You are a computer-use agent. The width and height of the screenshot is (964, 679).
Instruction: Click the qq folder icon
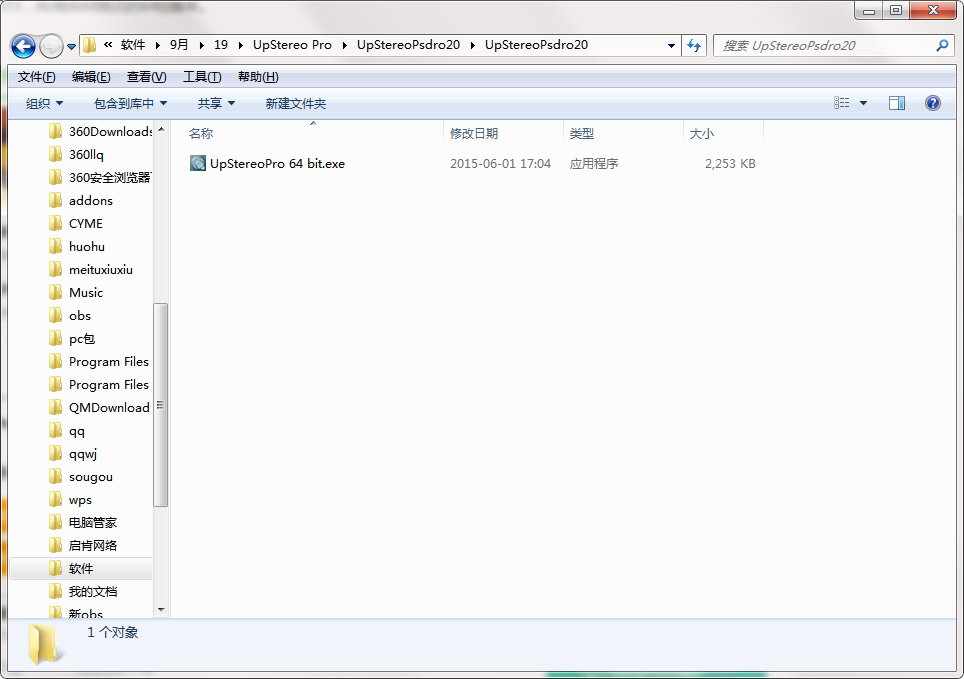[x=55, y=430]
